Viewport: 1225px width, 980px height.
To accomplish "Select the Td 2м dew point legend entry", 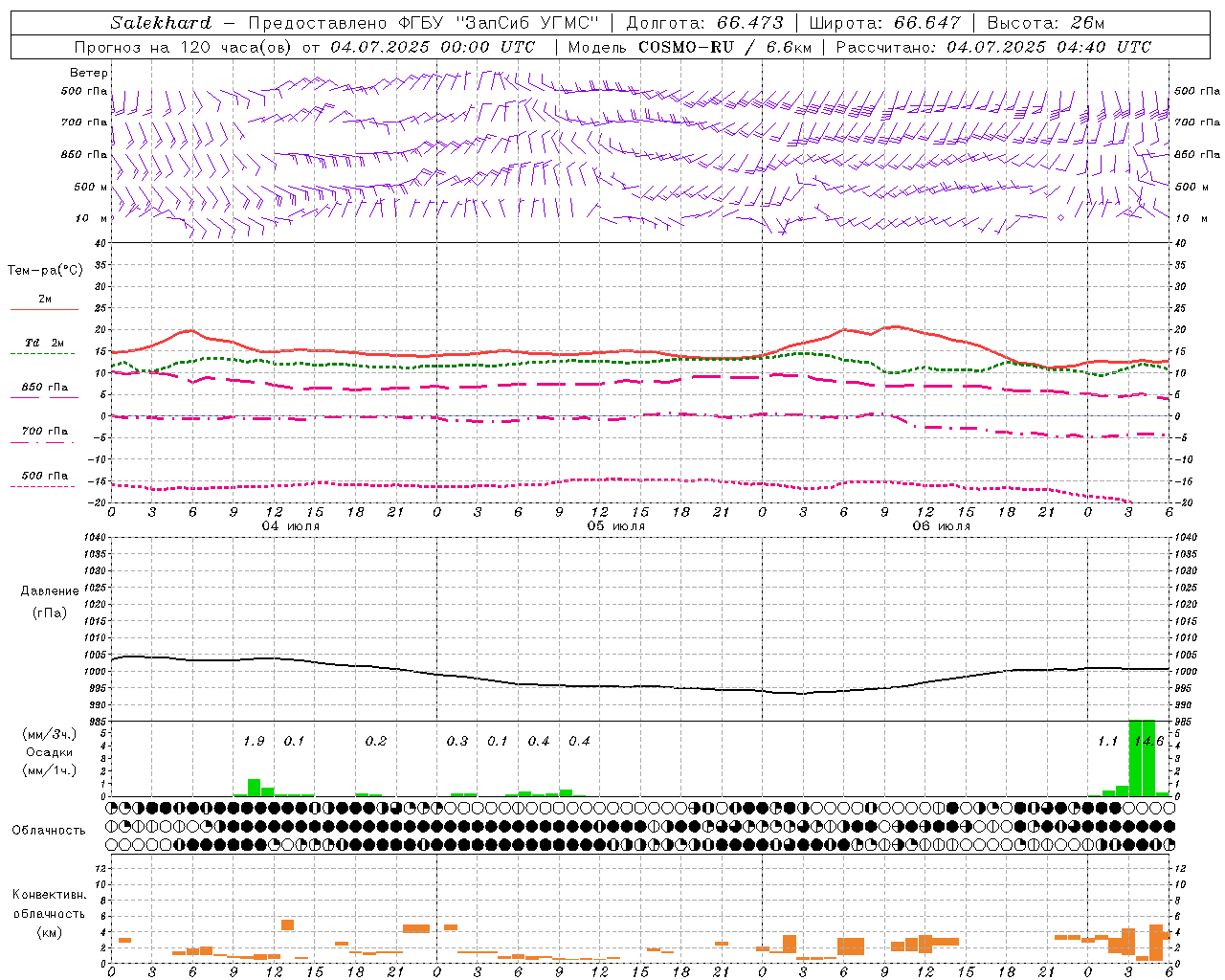I will 44,343.
